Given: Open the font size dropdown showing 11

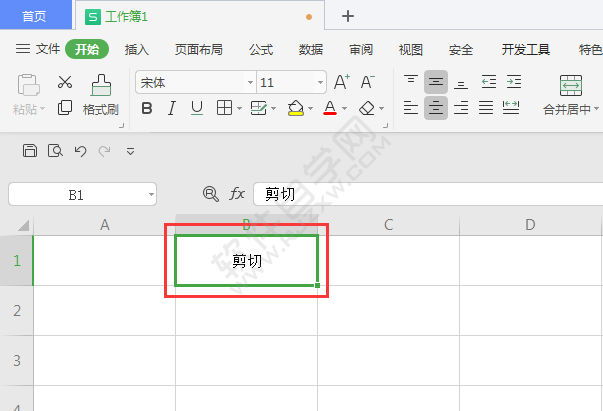Looking at the screenshot, I should 319,83.
